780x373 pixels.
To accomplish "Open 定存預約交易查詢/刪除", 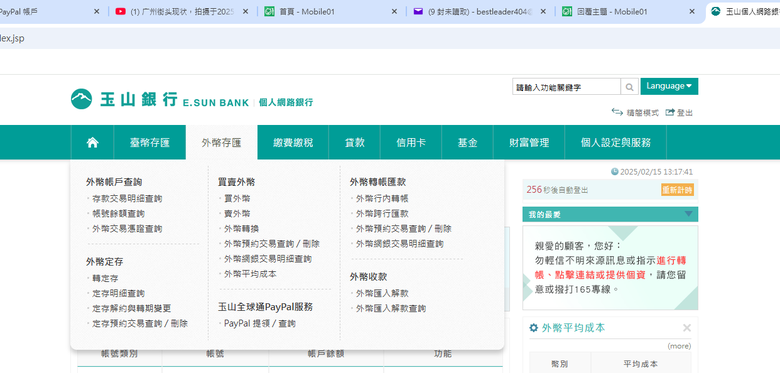I will (x=140, y=323).
